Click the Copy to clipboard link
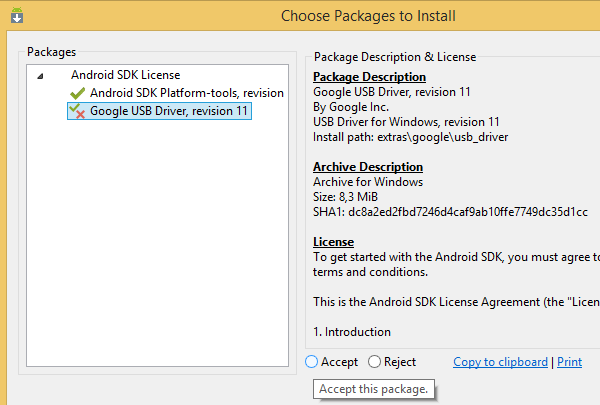This screenshot has width=600, height=405. (x=501, y=362)
